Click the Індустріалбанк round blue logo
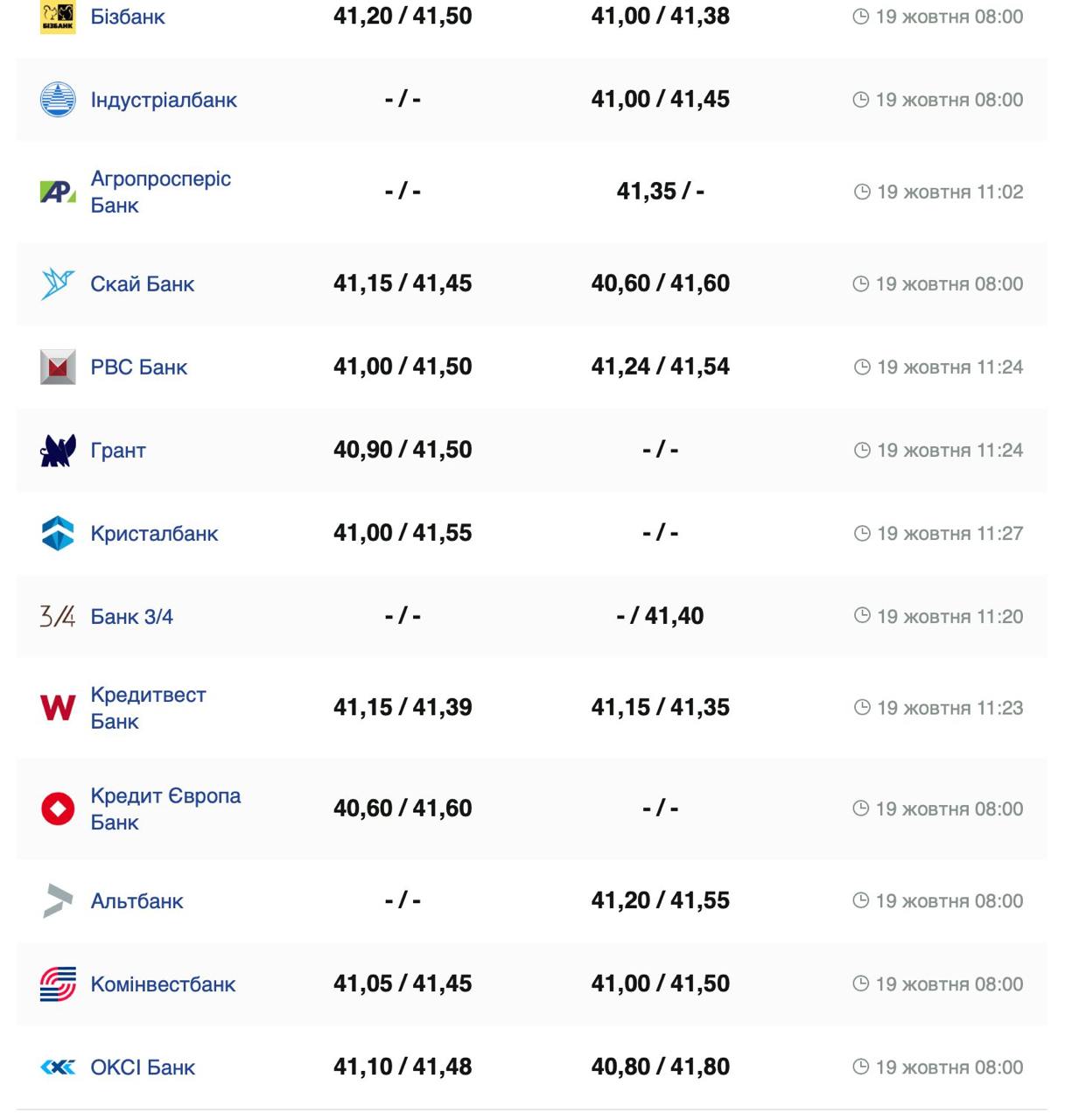The image size is (1072, 1120). pyautogui.click(x=58, y=100)
